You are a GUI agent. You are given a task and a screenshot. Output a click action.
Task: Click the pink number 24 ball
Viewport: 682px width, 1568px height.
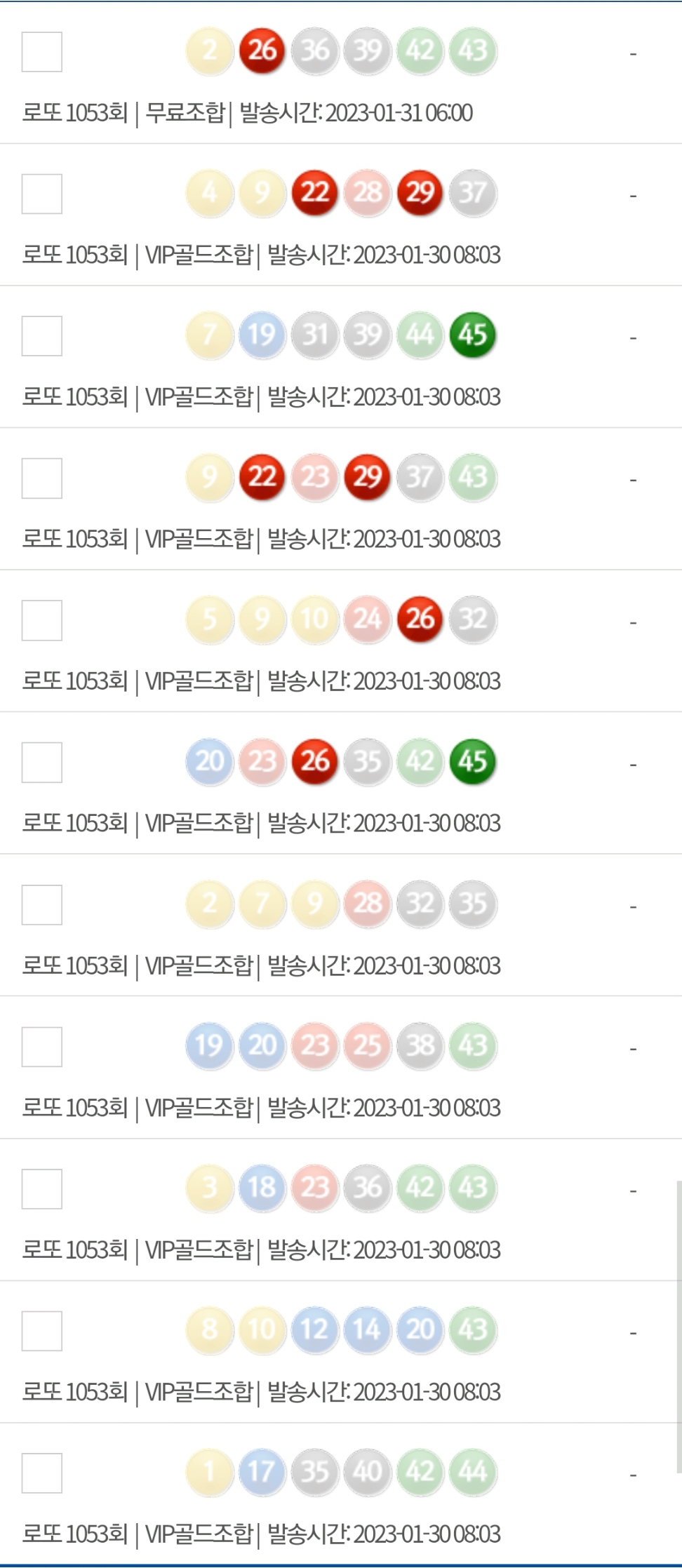click(x=367, y=619)
